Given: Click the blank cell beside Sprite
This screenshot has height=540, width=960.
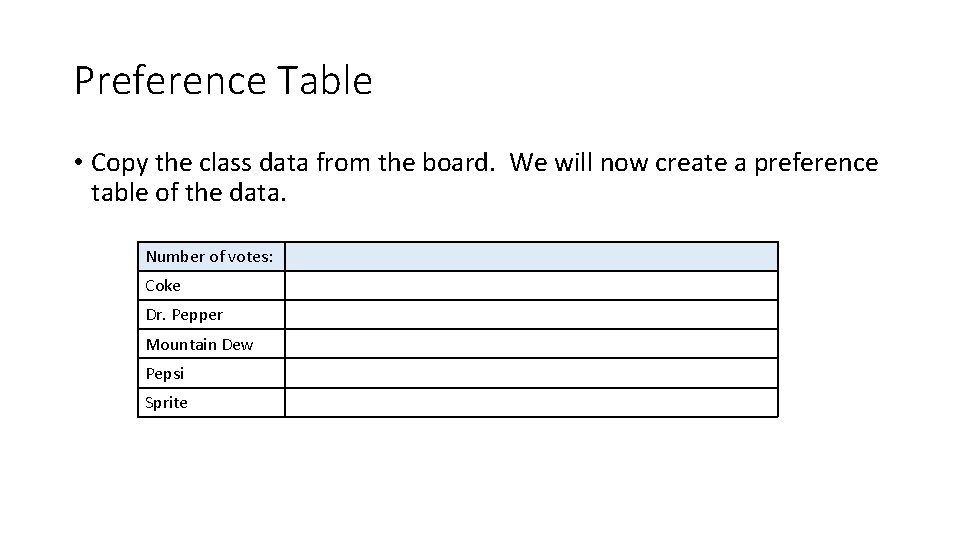Looking at the screenshot, I should (531, 403).
